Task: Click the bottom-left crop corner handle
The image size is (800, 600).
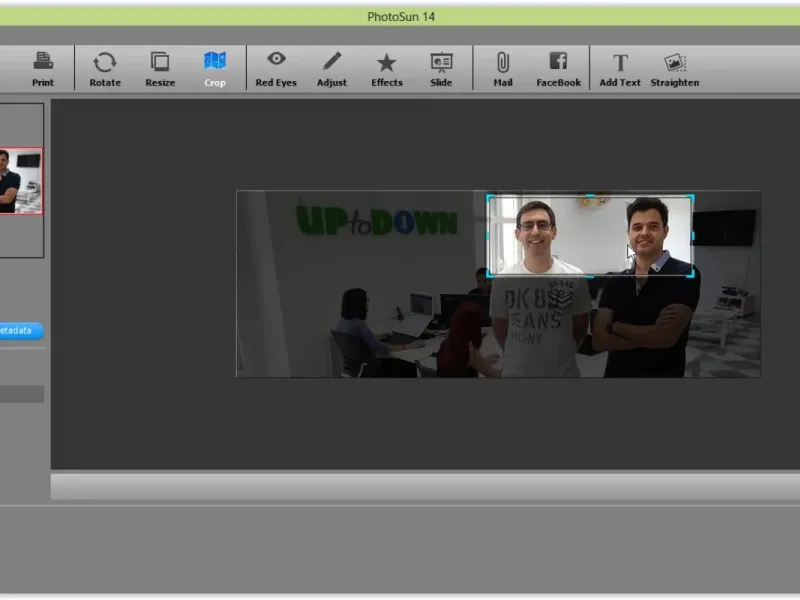Action: click(488, 274)
